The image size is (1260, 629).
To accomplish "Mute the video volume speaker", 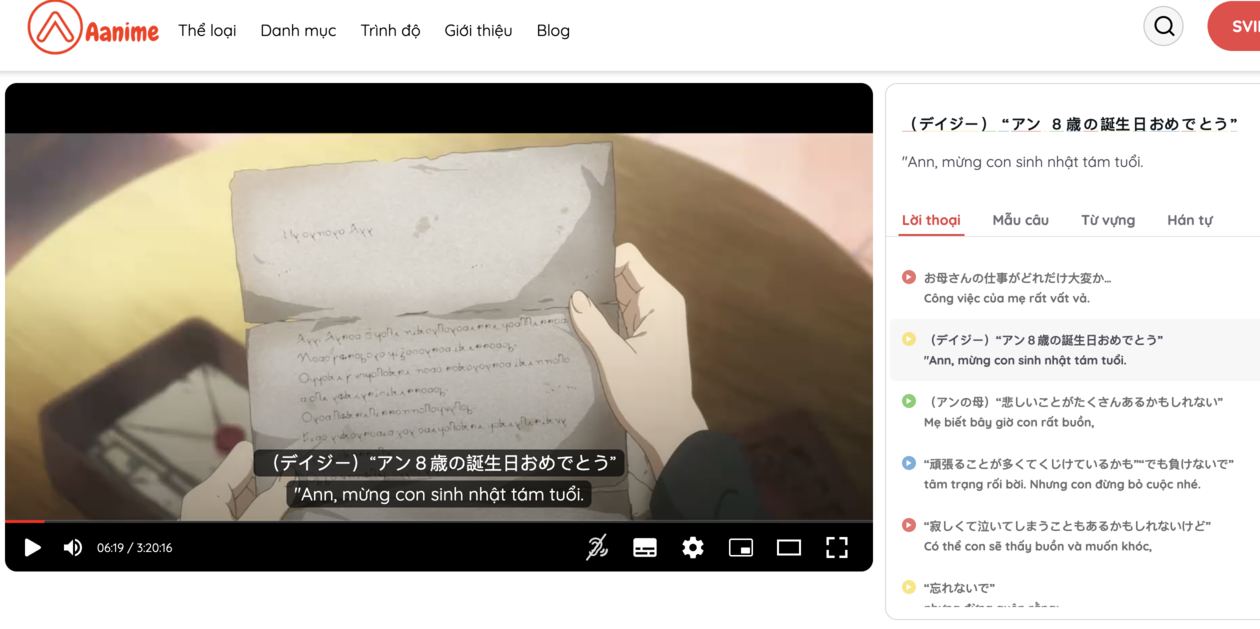I will 73,547.
